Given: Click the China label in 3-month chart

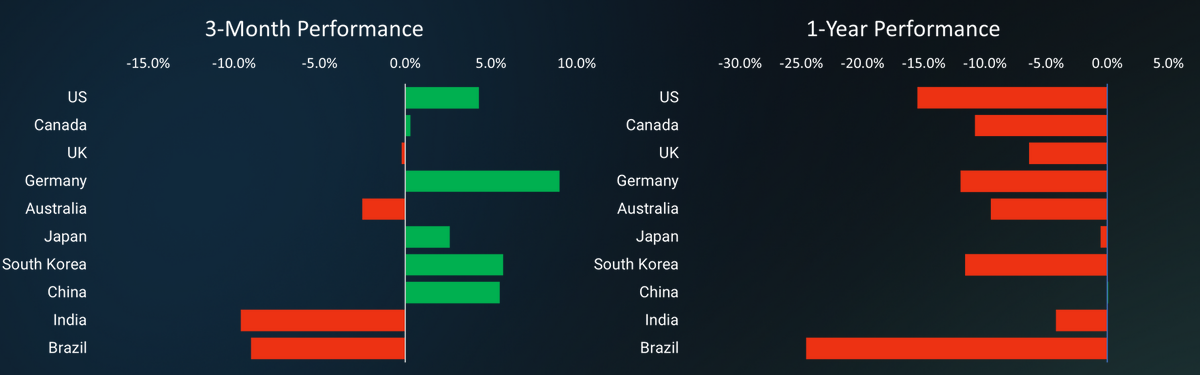Looking at the screenshot, I should pyautogui.click(x=67, y=292).
